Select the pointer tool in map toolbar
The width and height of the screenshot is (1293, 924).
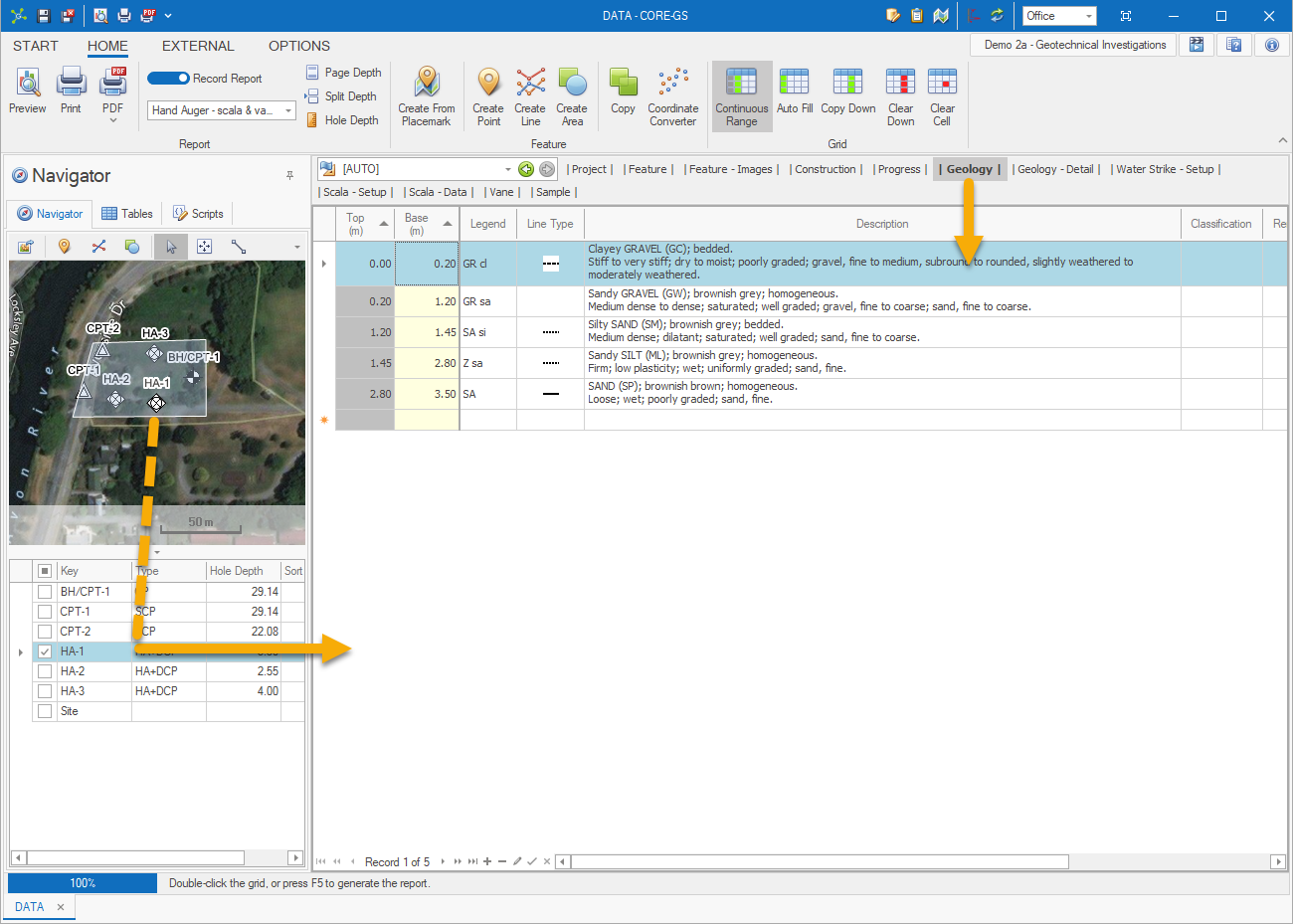(171, 247)
